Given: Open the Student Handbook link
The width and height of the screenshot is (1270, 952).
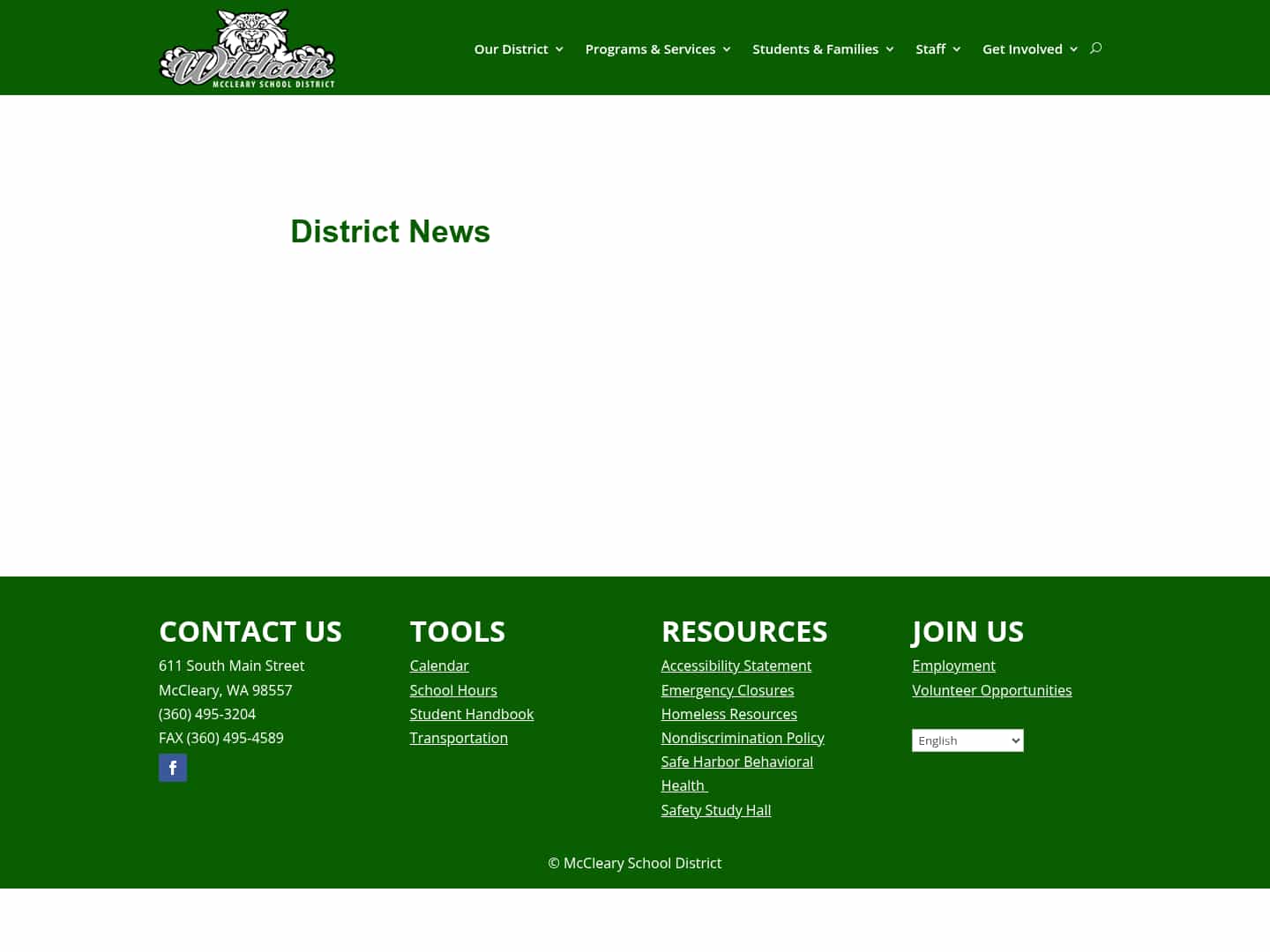Looking at the screenshot, I should click(471, 714).
